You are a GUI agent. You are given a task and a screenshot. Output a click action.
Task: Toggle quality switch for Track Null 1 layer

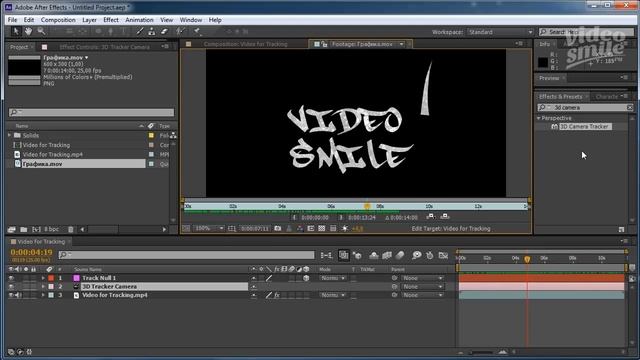269,278
